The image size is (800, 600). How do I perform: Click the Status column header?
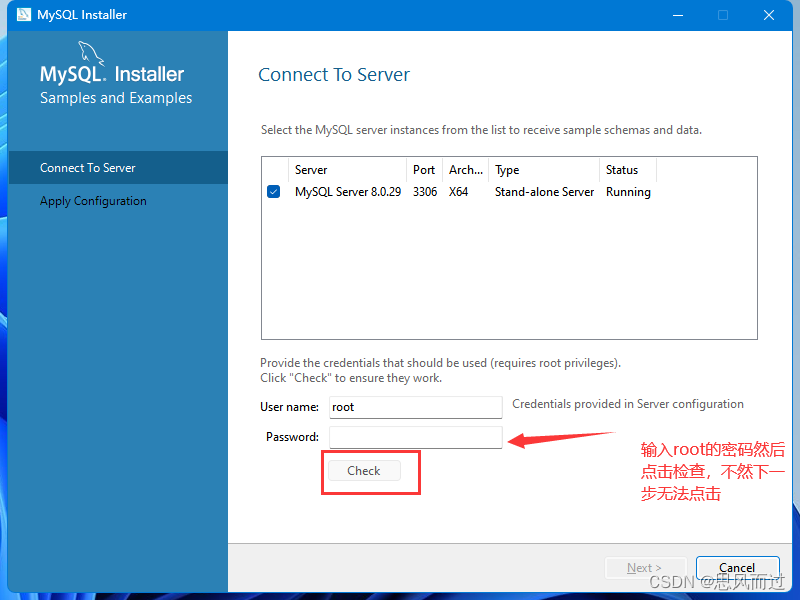point(628,170)
